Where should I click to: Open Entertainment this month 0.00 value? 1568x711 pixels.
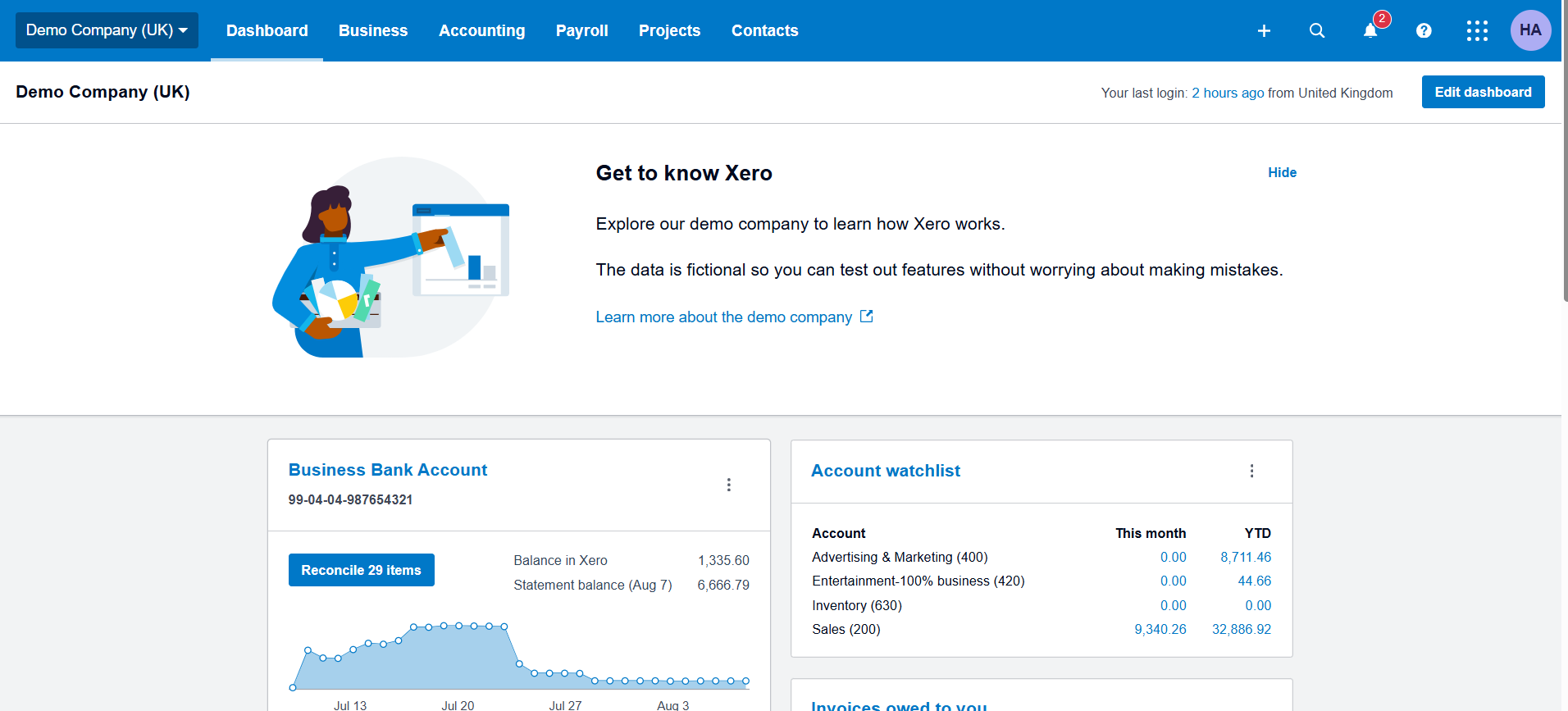[x=1174, y=581]
